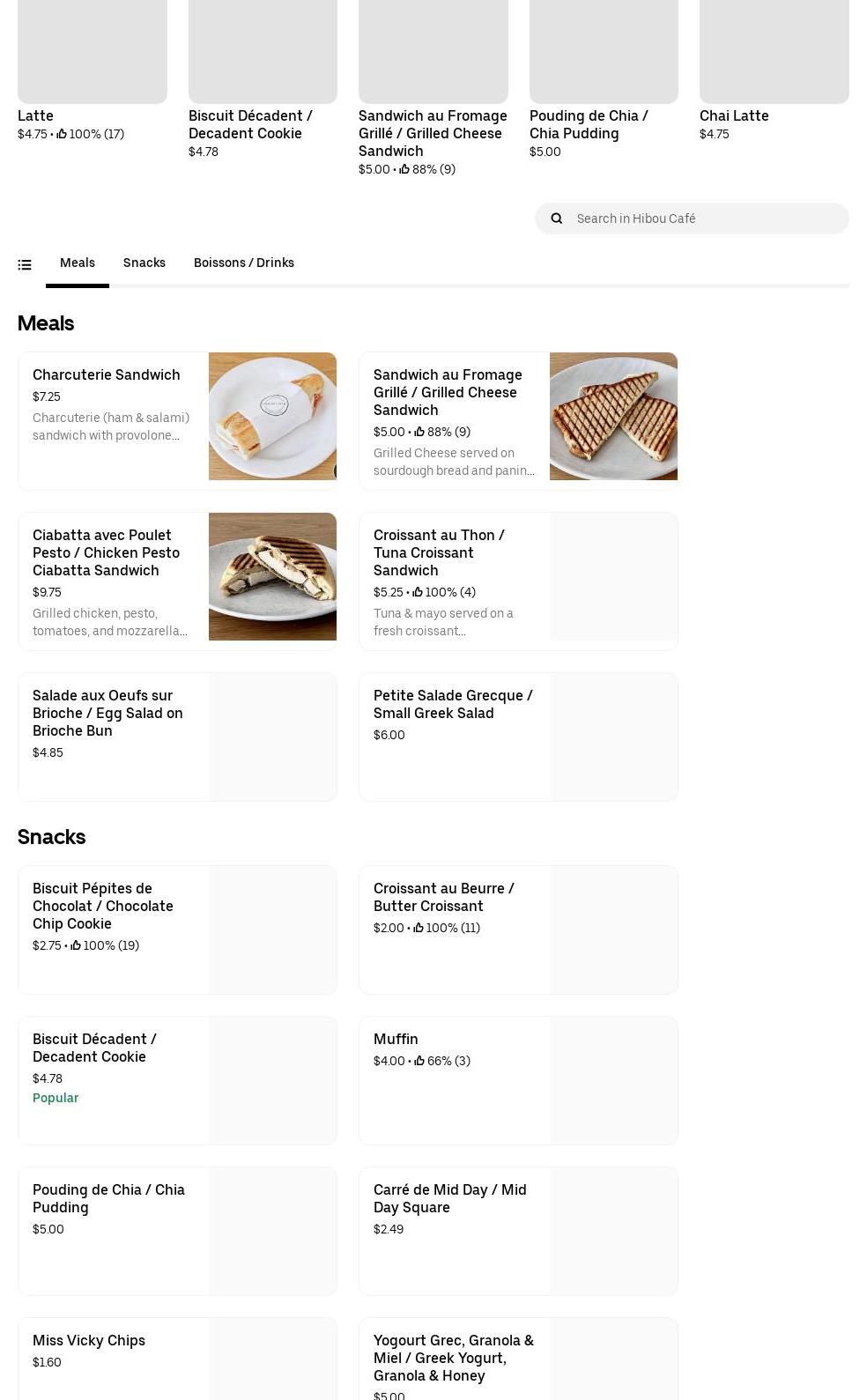Select the Meals tab
The image size is (867, 1400).
click(x=78, y=263)
